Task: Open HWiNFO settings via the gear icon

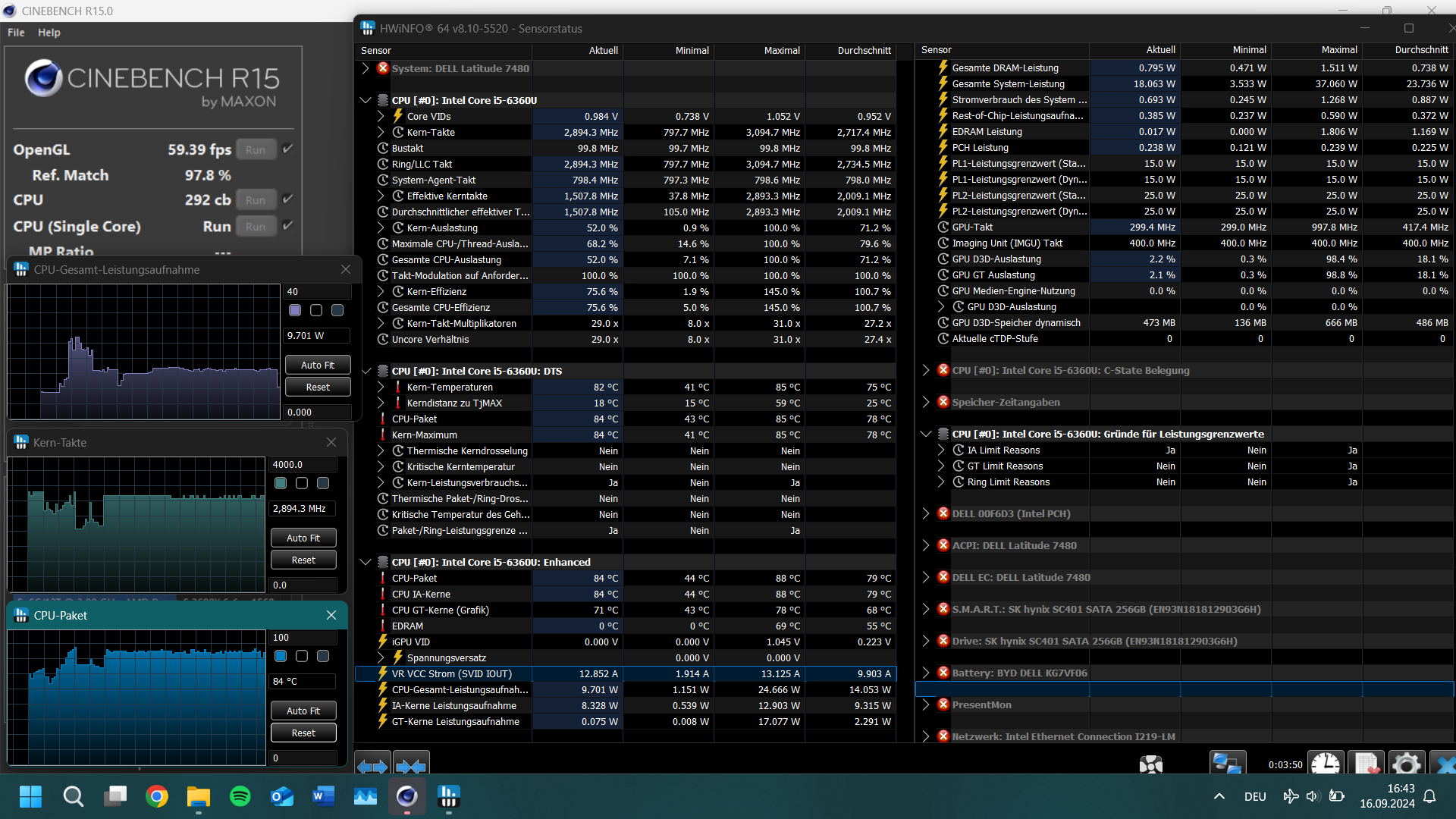Action: 1407,764
